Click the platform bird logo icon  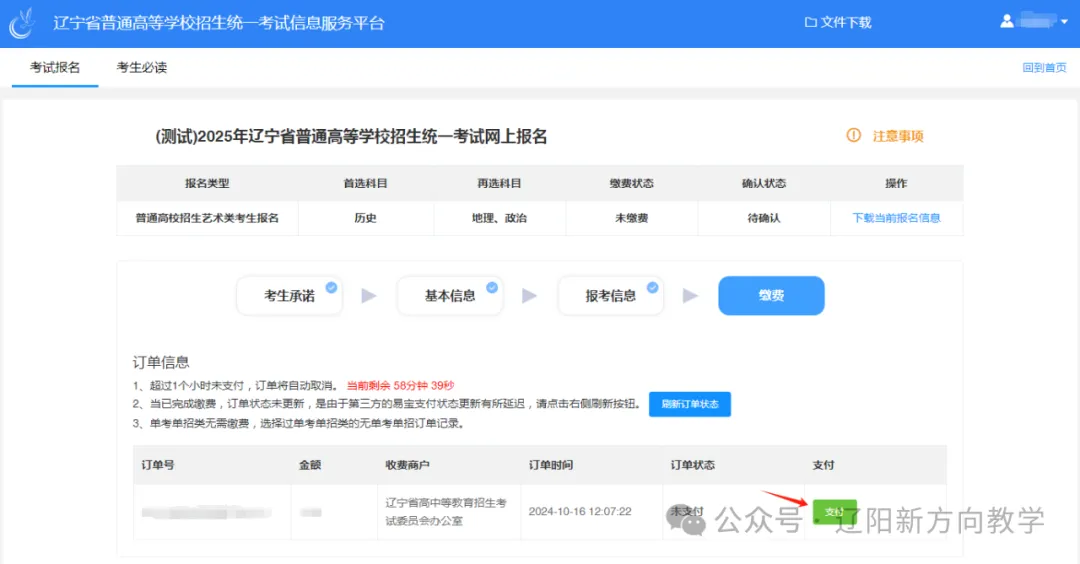(x=22, y=23)
